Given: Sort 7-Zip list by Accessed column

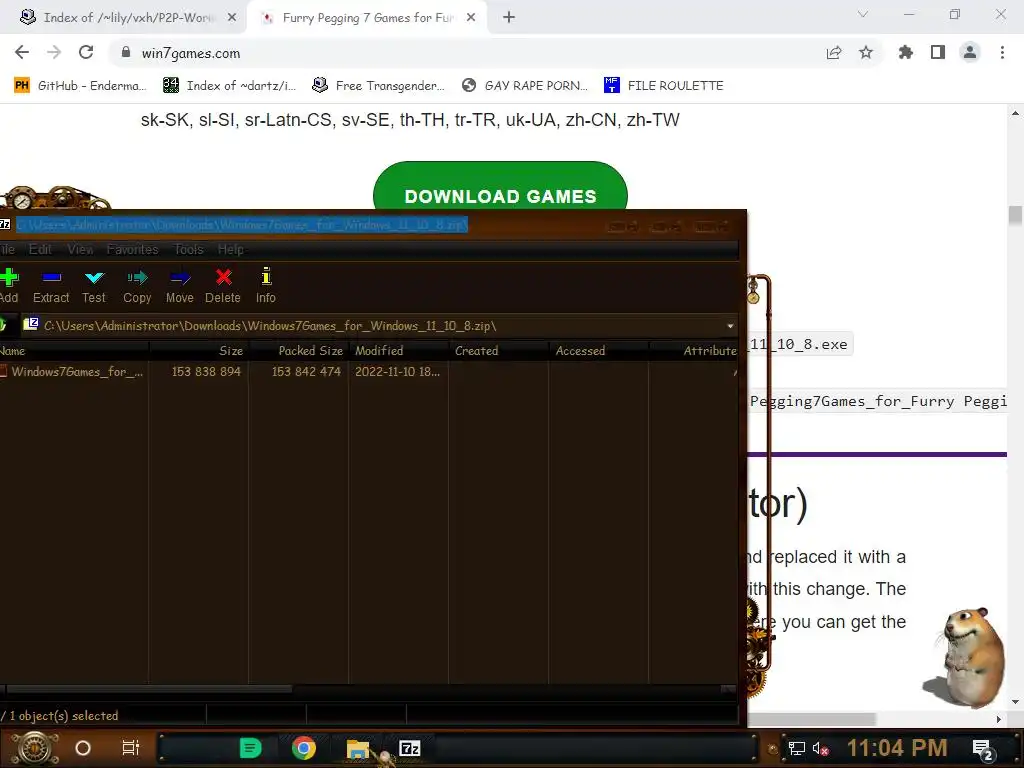Looking at the screenshot, I should click(598, 351).
